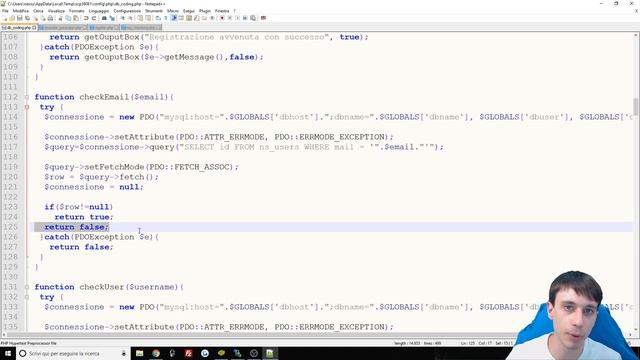Toggle synchronized horizontal scrolling icon
Viewport: 640px width, 360px height.
click(x=148, y=18)
